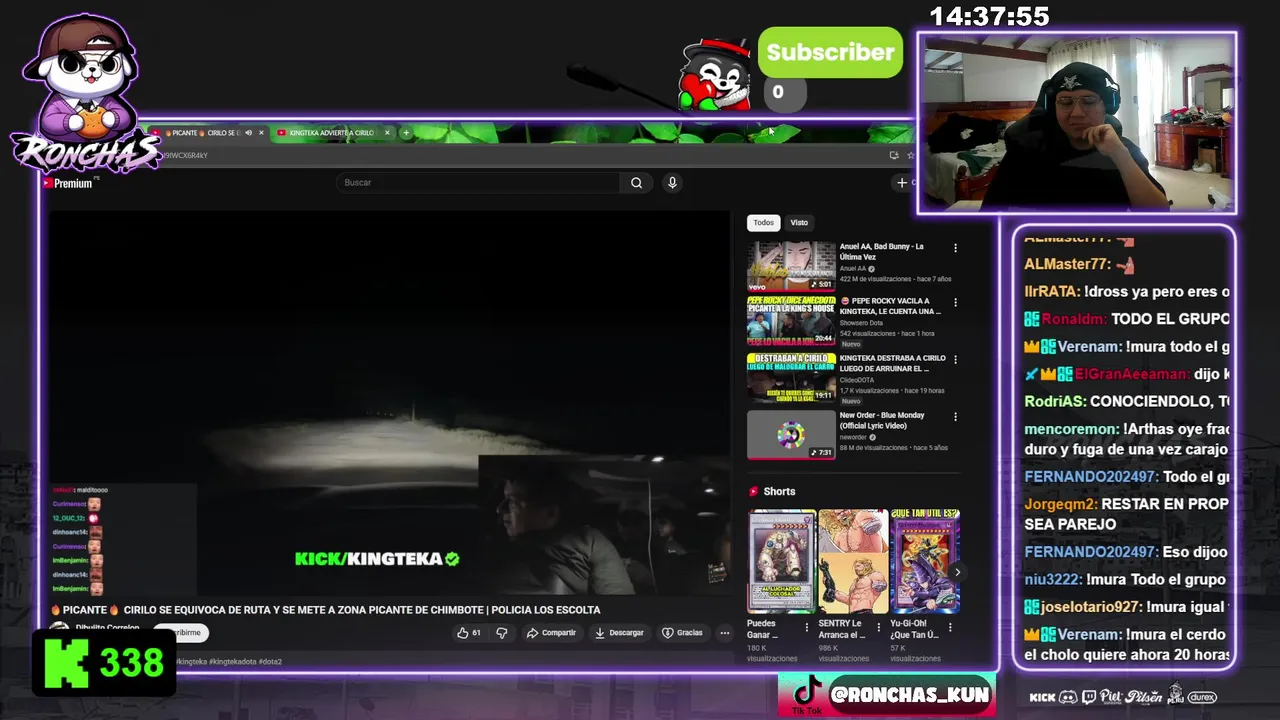Open options menu for PEPE ROCKY VACILA video

[x=955, y=302]
